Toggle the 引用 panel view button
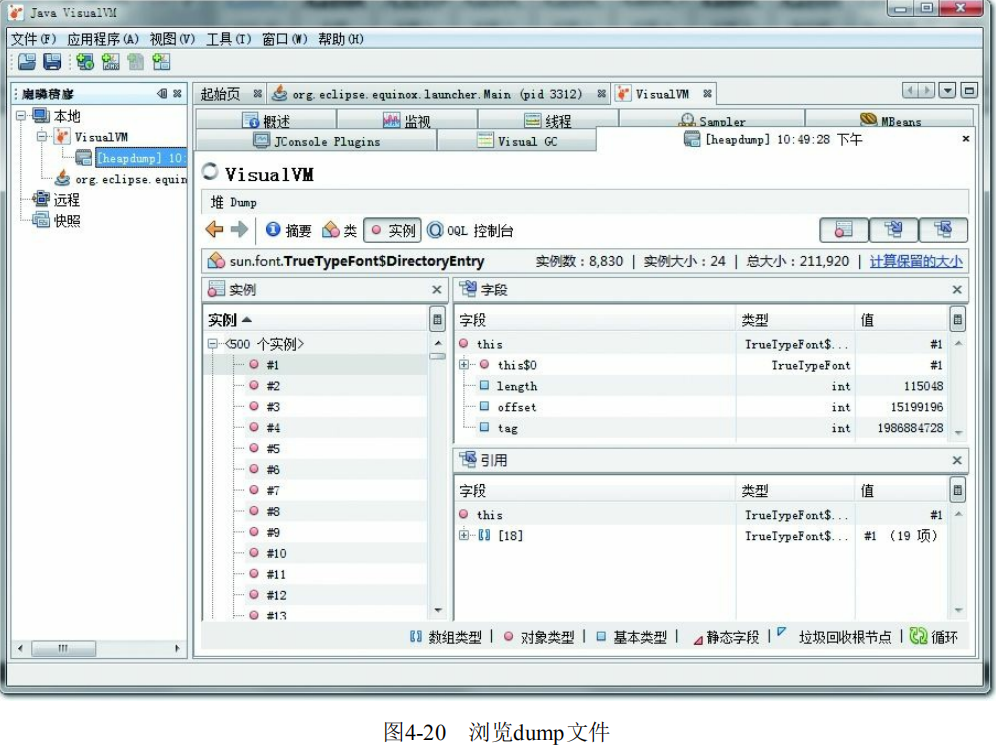 [943, 230]
